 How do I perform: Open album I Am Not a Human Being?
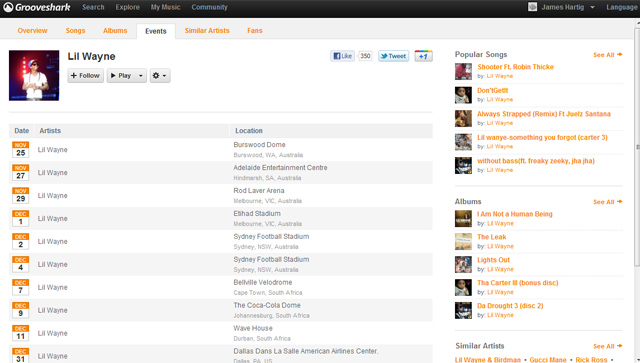click(515, 214)
